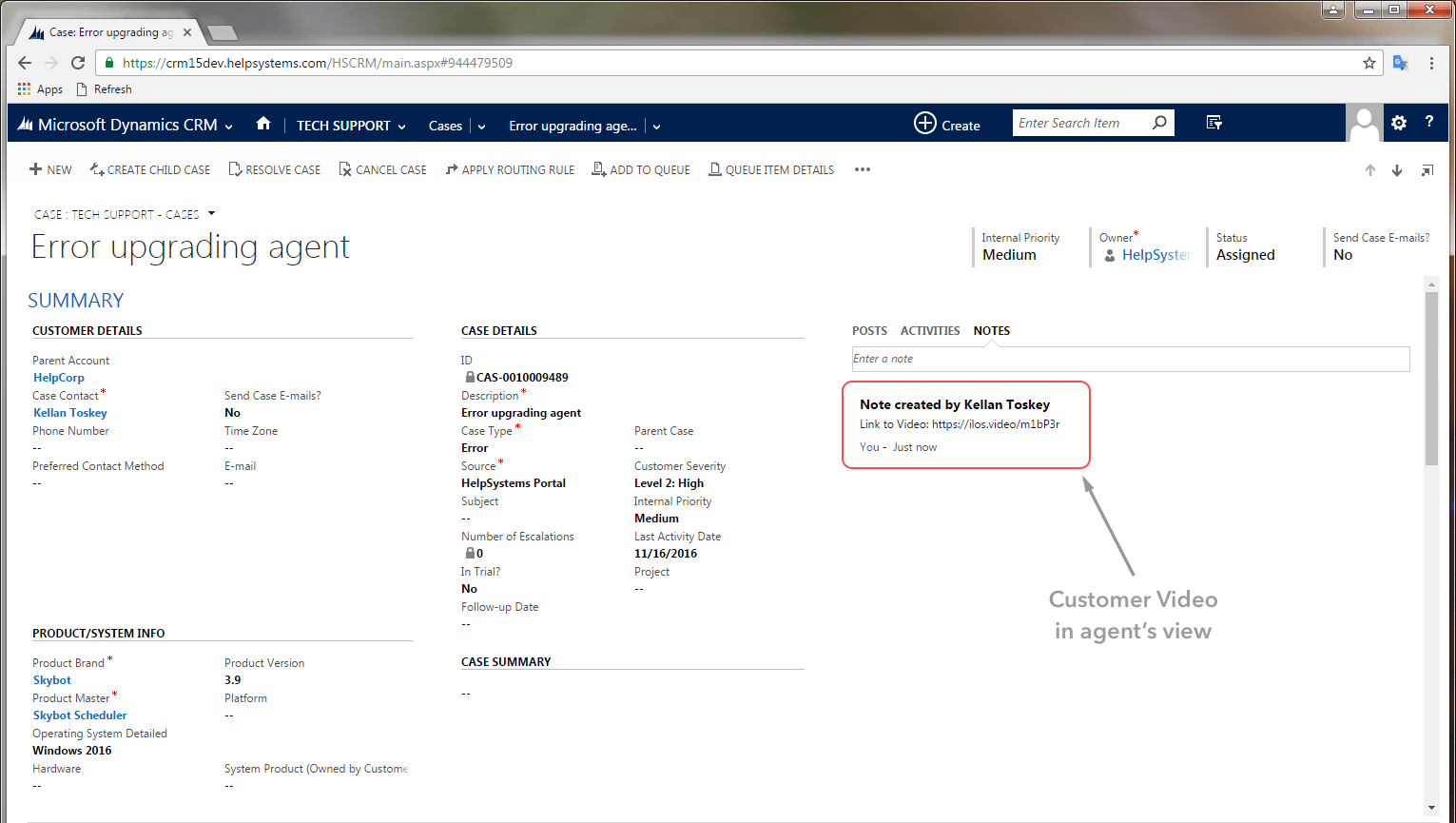
Task: Select the 'Case: Error upgrading ag' browser tab
Action: [107, 32]
